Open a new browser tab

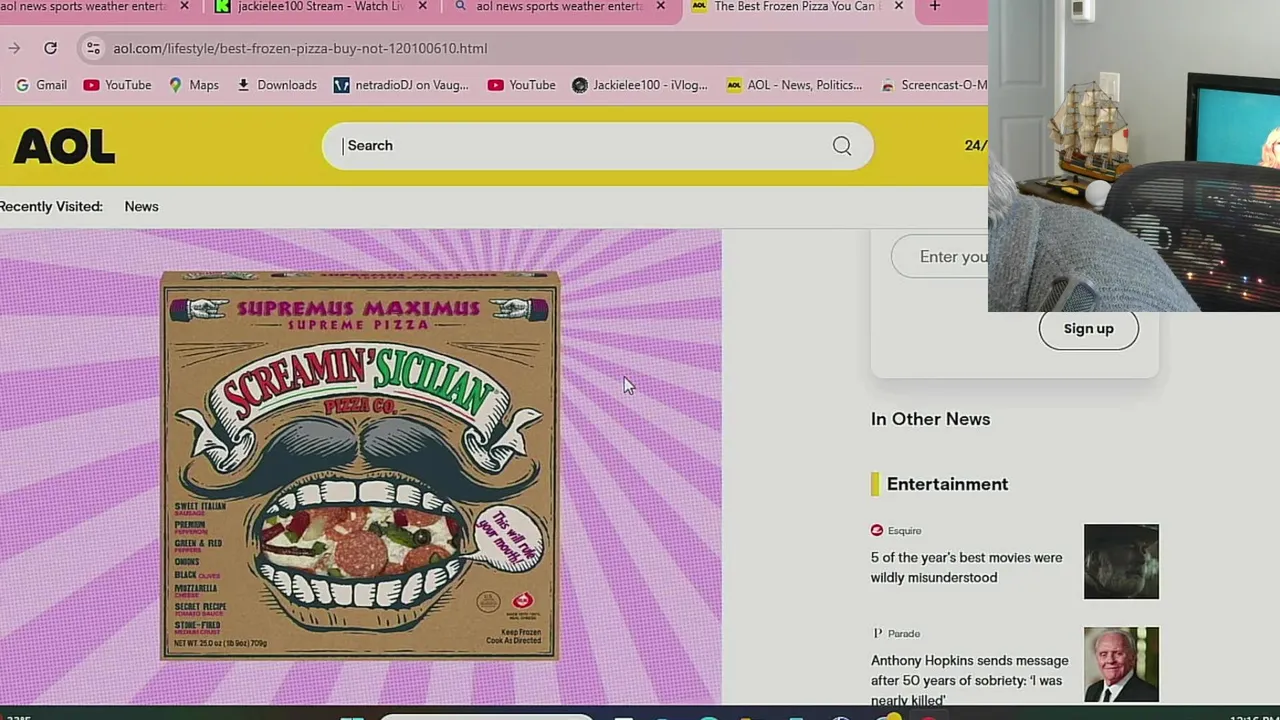point(934,6)
